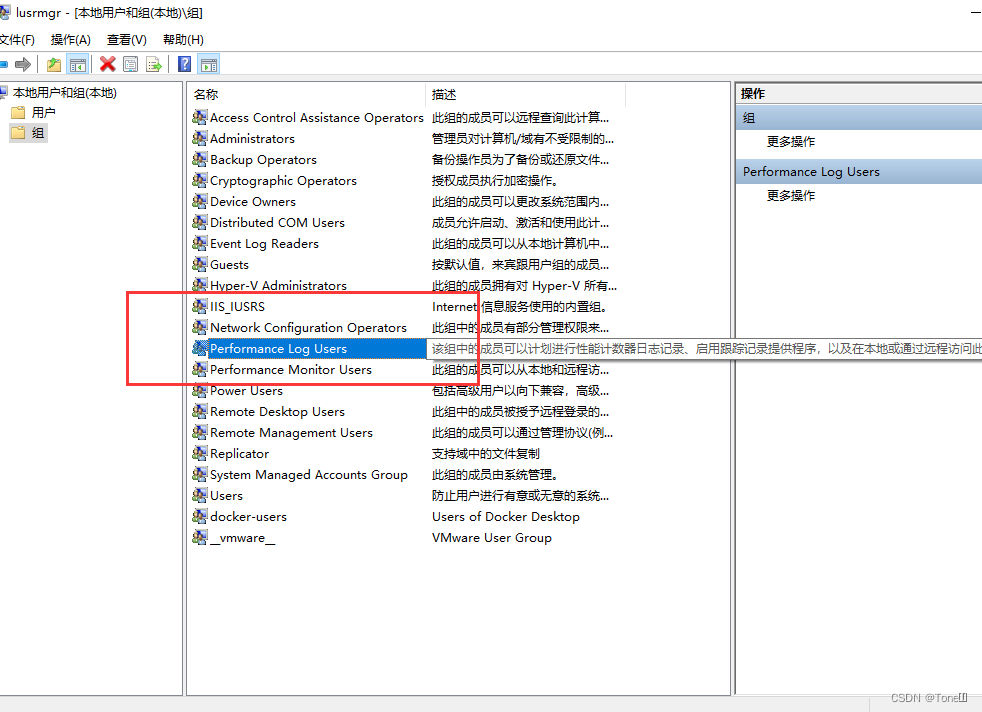982x712 pixels.
Task: Select the Performance Monitor Users group
Action: [291, 369]
